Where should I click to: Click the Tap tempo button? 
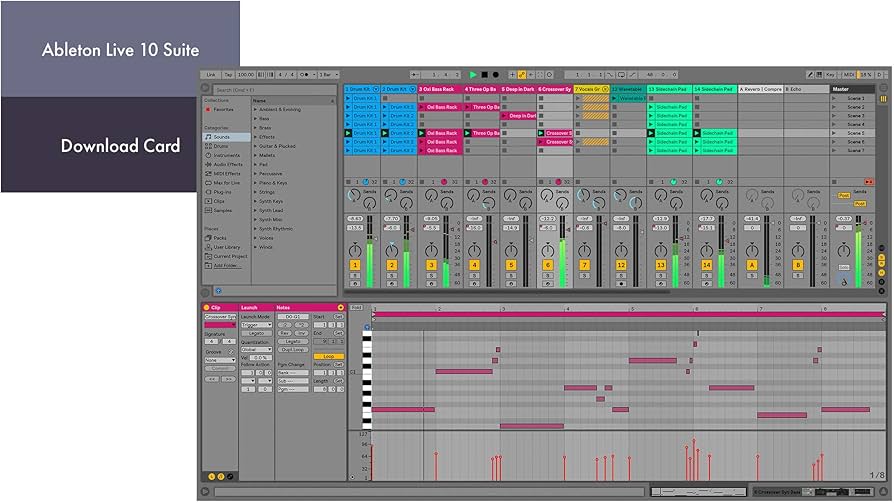tap(228, 74)
